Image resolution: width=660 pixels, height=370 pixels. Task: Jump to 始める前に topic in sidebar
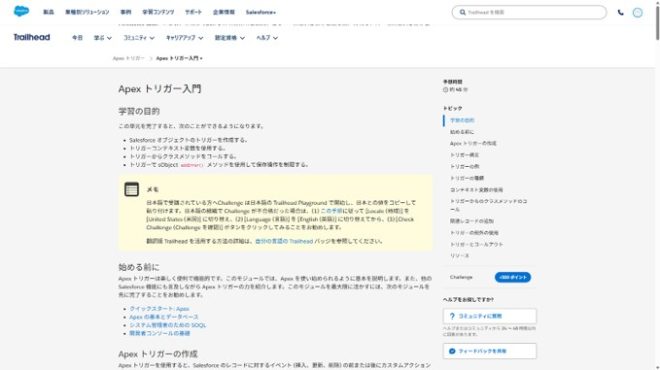pyautogui.click(x=462, y=132)
